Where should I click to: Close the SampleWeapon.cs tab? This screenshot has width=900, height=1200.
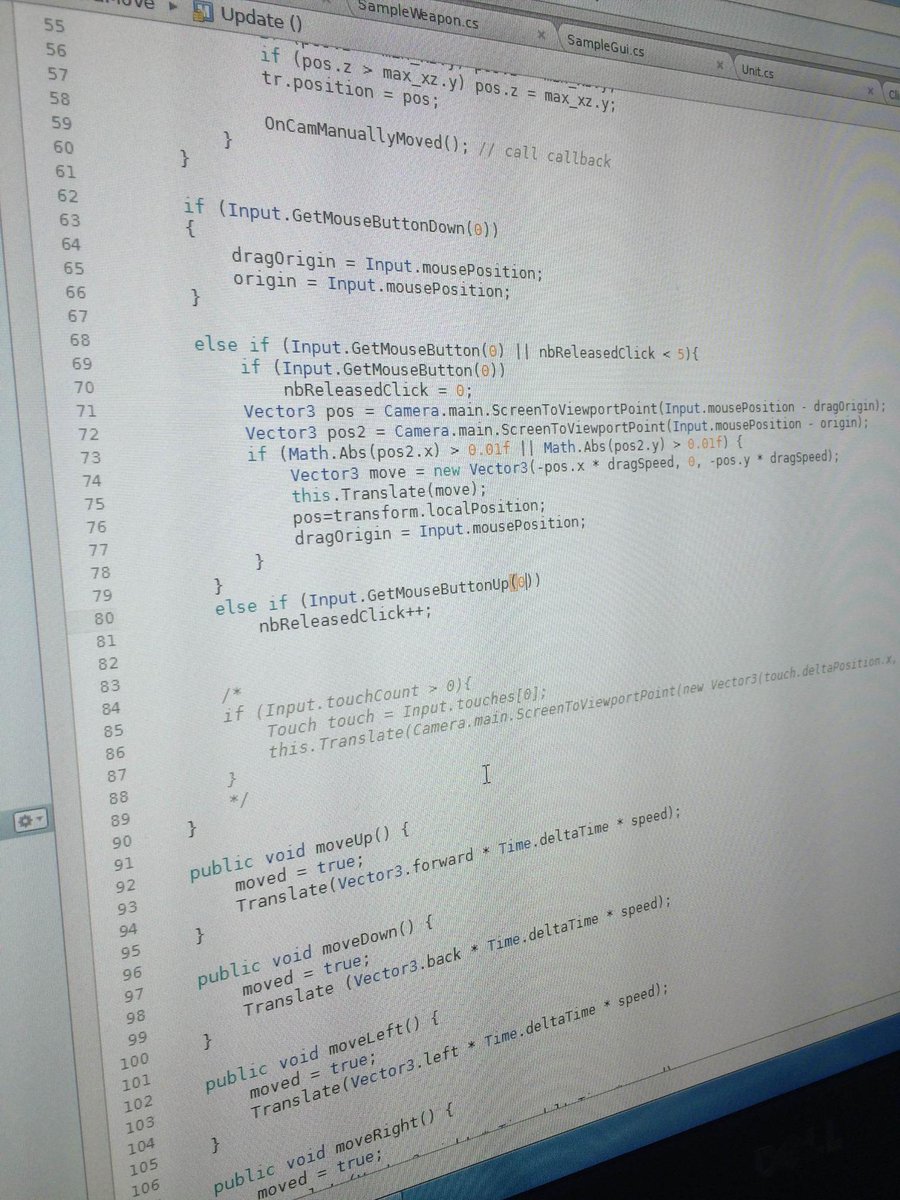(541, 34)
